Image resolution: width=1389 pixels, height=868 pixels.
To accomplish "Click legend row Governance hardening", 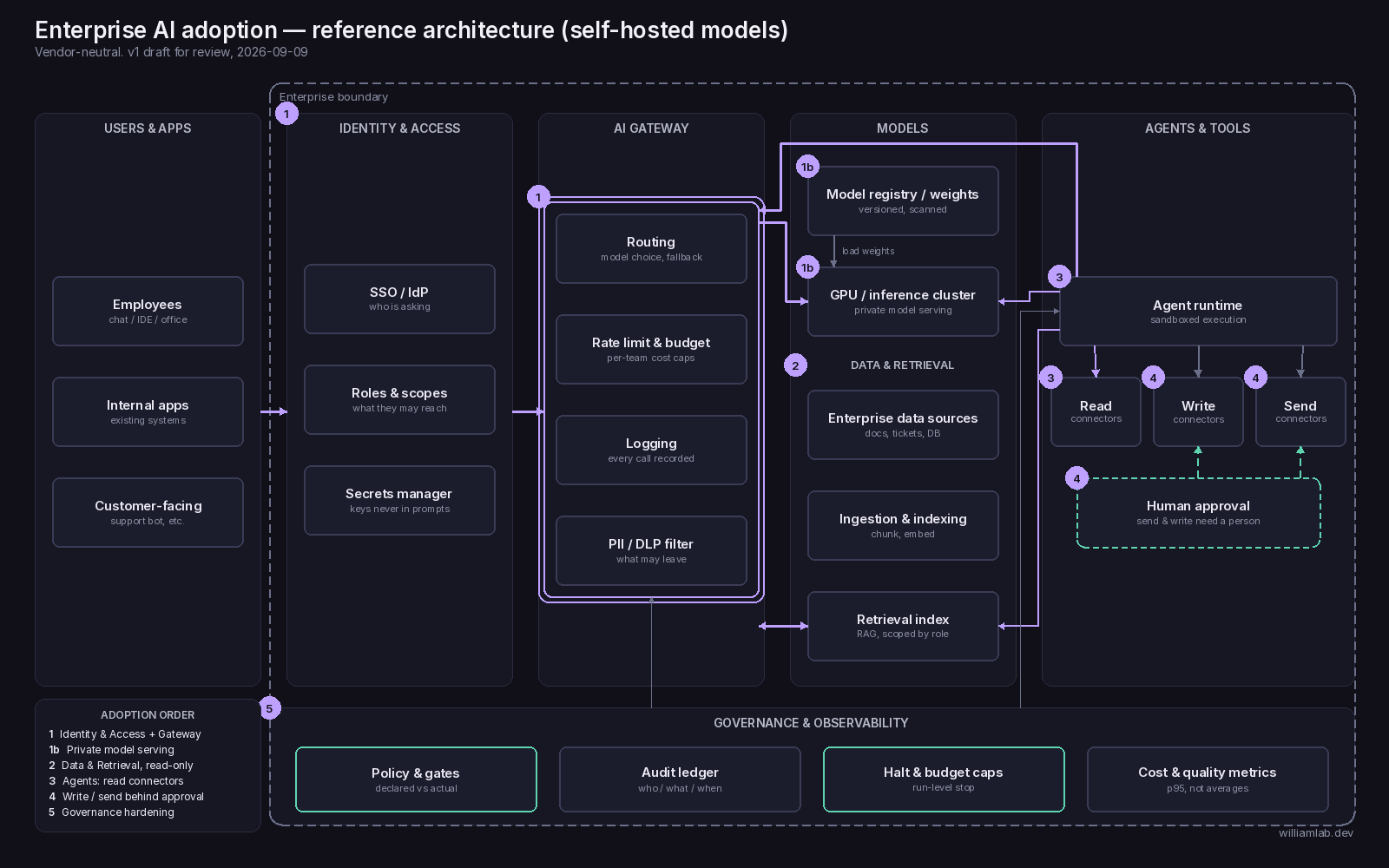I will click(x=111, y=812).
